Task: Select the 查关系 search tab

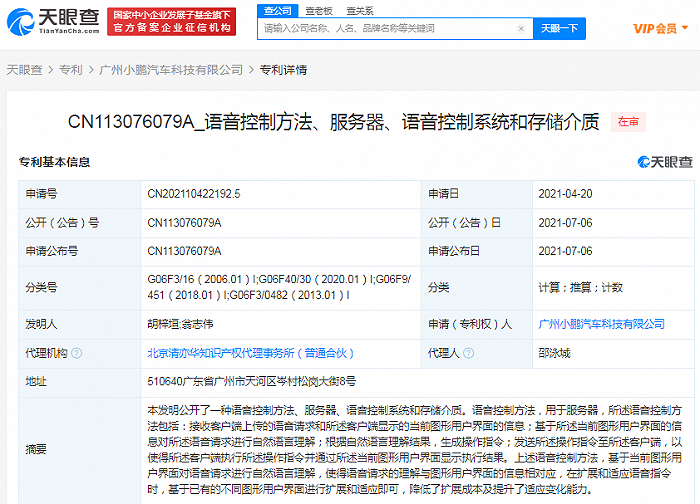Action: [x=360, y=11]
